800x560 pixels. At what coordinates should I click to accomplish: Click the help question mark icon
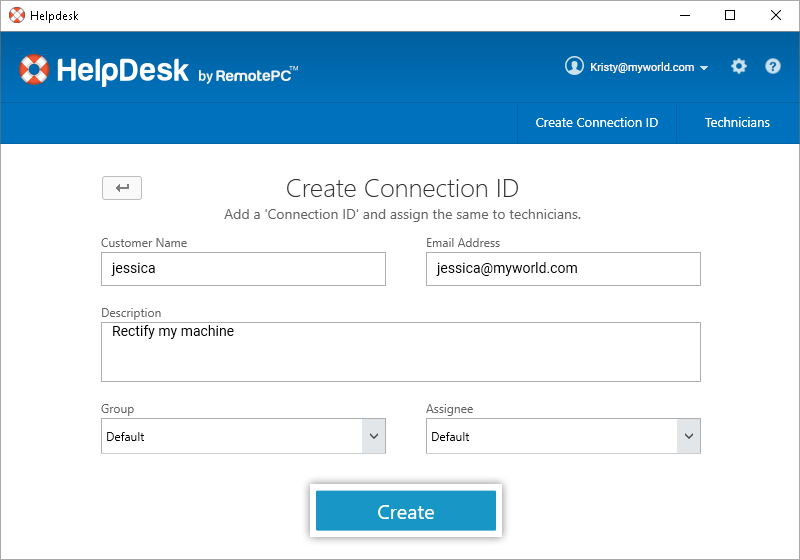click(x=773, y=67)
